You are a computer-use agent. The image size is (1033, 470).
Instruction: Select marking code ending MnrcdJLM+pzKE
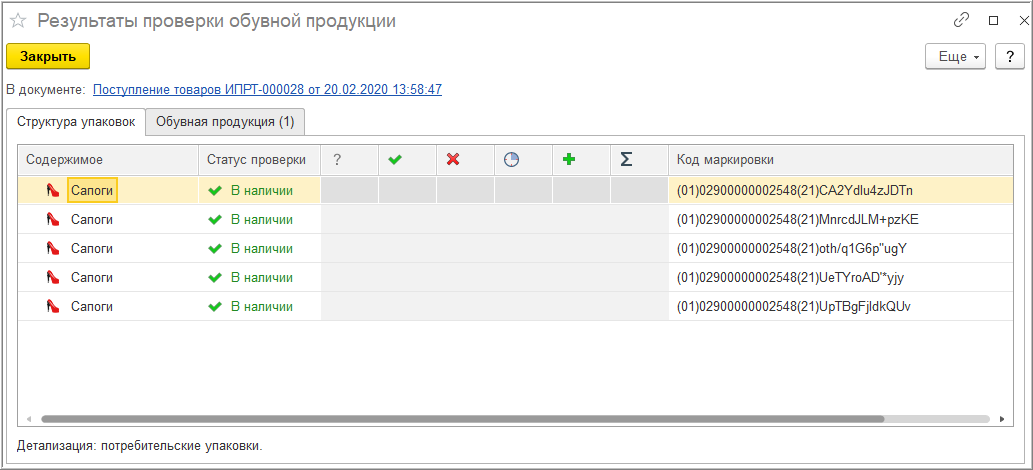[797, 220]
